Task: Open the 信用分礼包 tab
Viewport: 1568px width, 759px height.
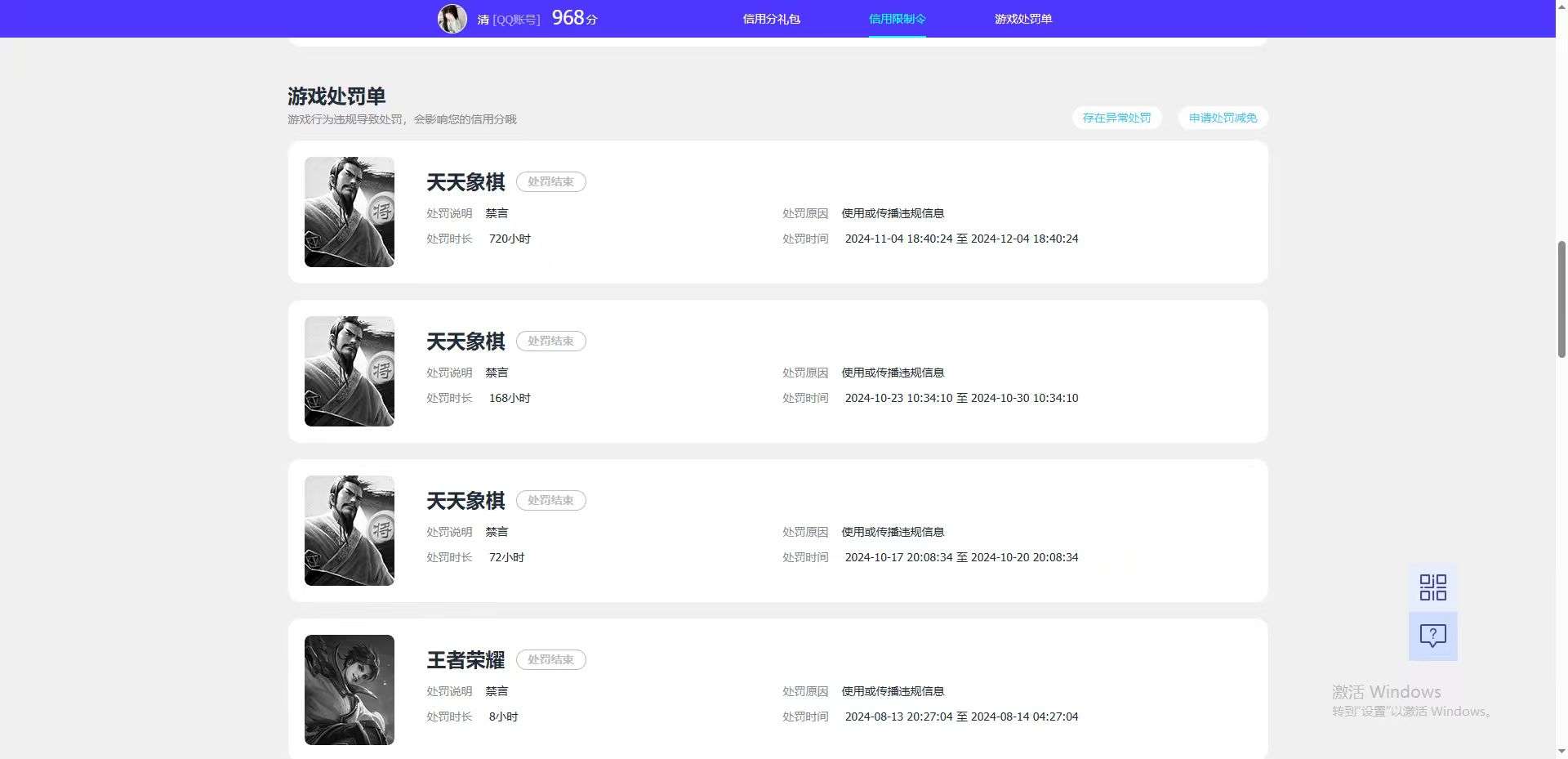Action: pos(771,19)
